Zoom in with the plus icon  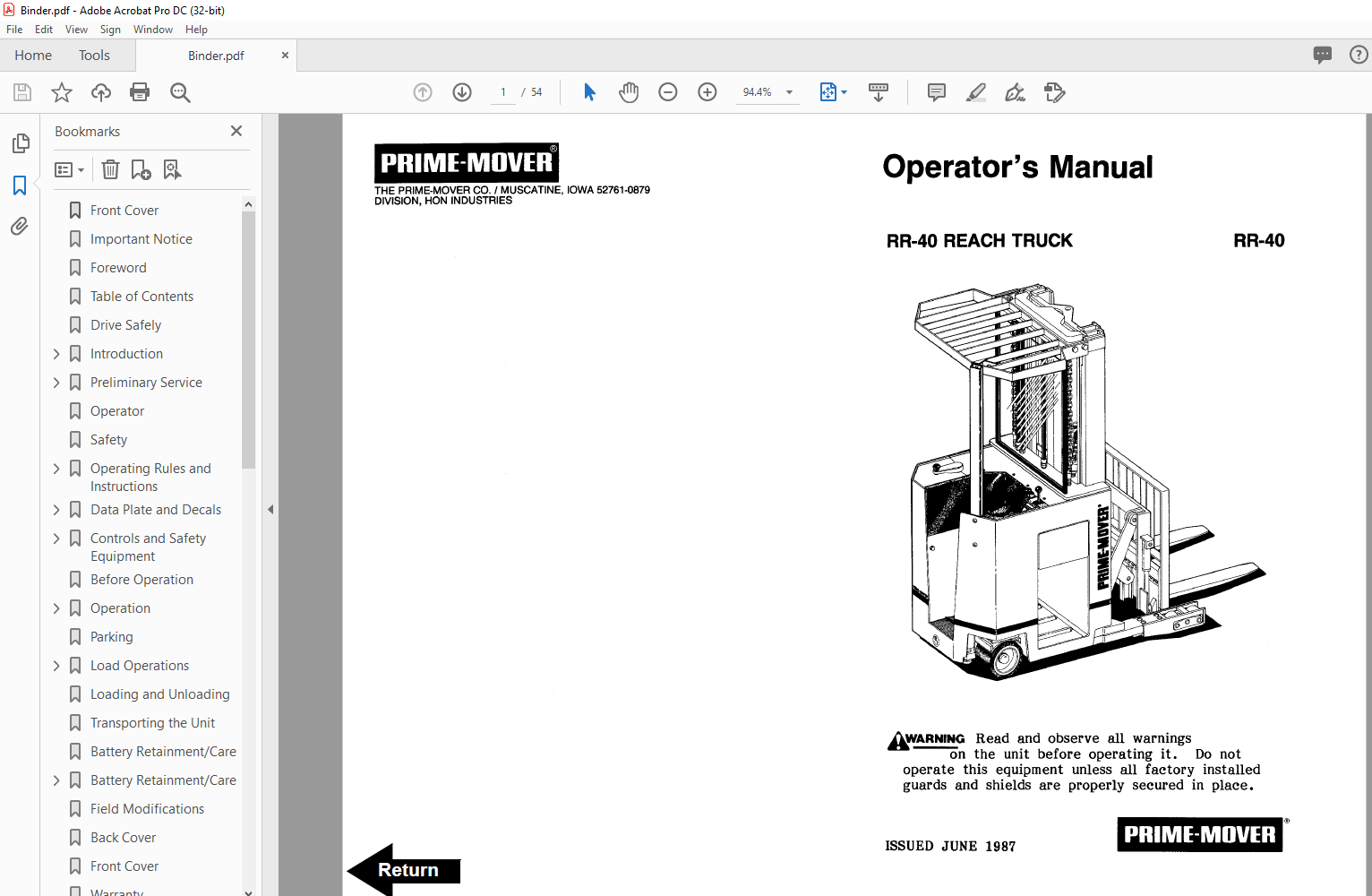pyautogui.click(x=707, y=92)
